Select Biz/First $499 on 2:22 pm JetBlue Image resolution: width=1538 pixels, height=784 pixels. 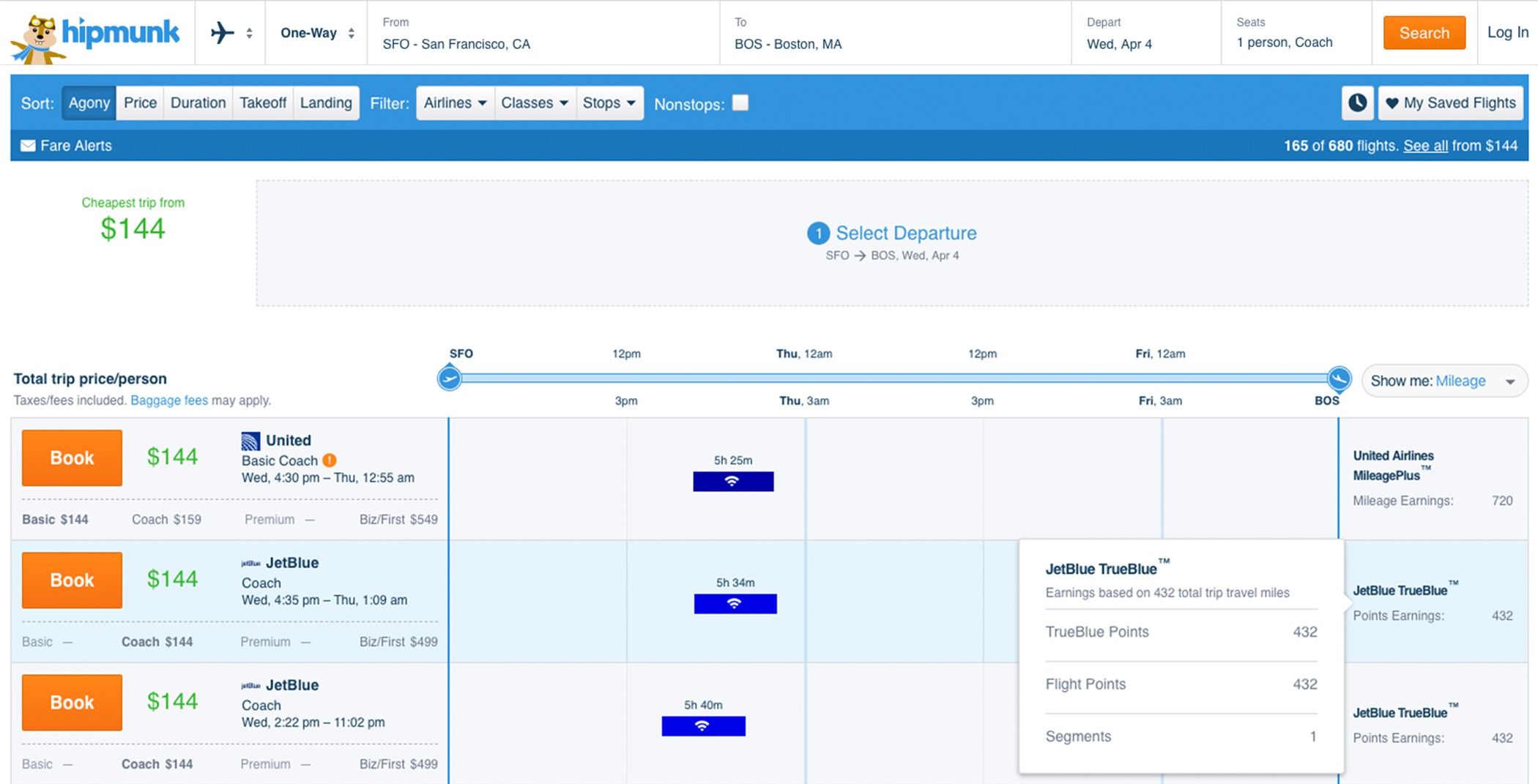point(398,764)
